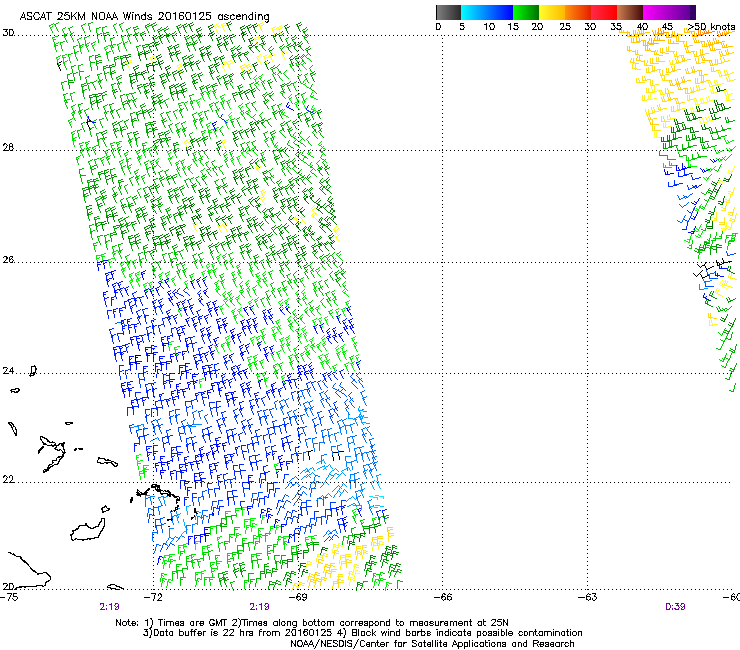Select the longitude label '-72' on the bottom axis
Image resolution: width=740 pixels, height=650 pixels.
point(153,597)
